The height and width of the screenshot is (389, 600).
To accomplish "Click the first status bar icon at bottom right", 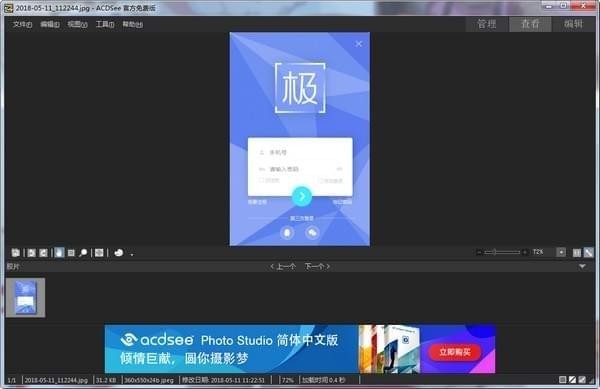I will point(562,380).
